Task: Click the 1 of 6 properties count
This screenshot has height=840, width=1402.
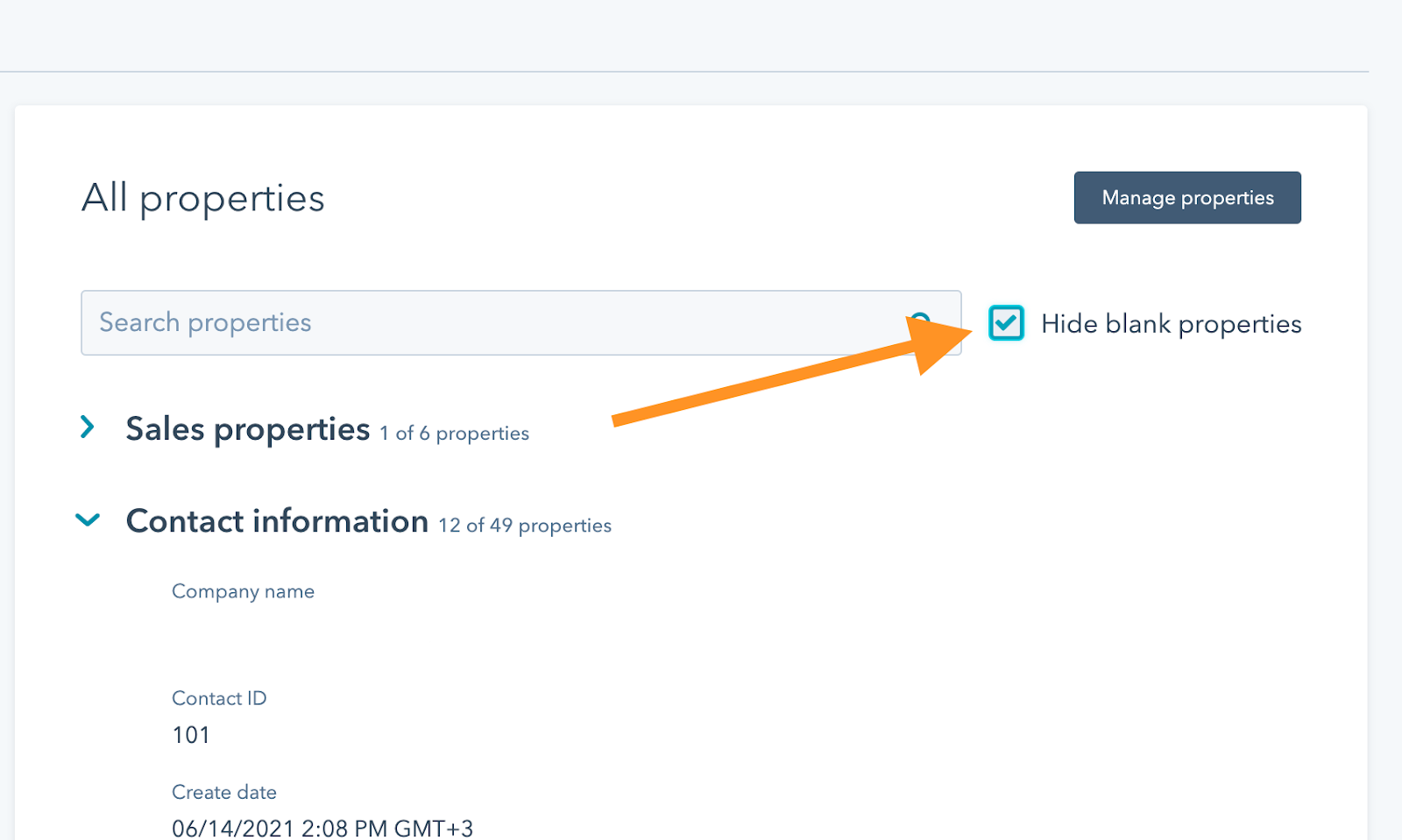Action: pyautogui.click(x=454, y=434)
